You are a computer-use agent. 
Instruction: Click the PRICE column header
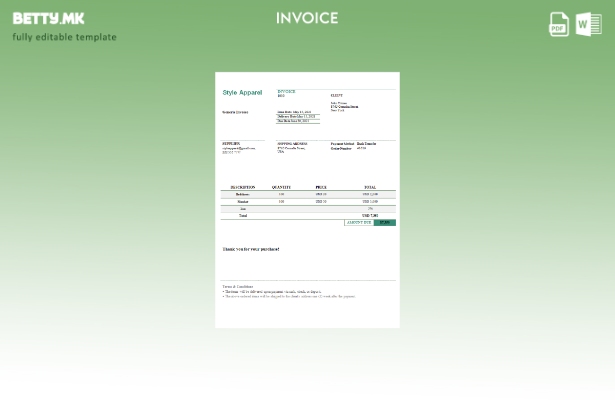(x=321, y=187)
